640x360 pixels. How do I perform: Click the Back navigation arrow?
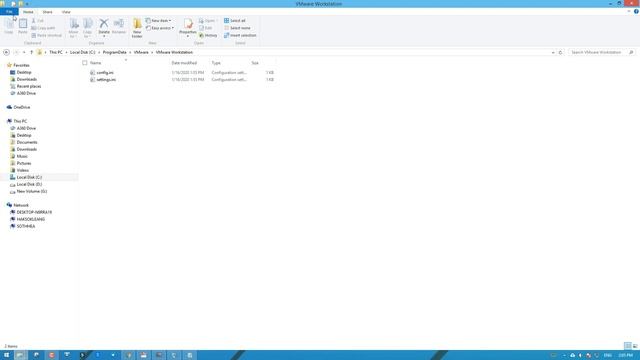click(x=6, y=52)
